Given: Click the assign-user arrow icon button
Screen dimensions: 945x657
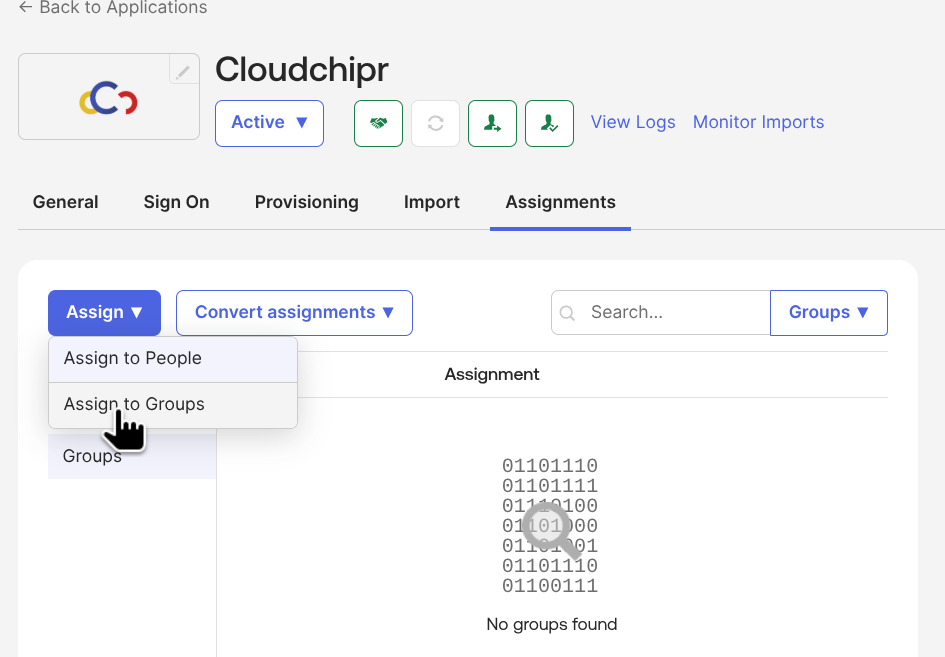Looking at the screenshot, I should 492,124.
